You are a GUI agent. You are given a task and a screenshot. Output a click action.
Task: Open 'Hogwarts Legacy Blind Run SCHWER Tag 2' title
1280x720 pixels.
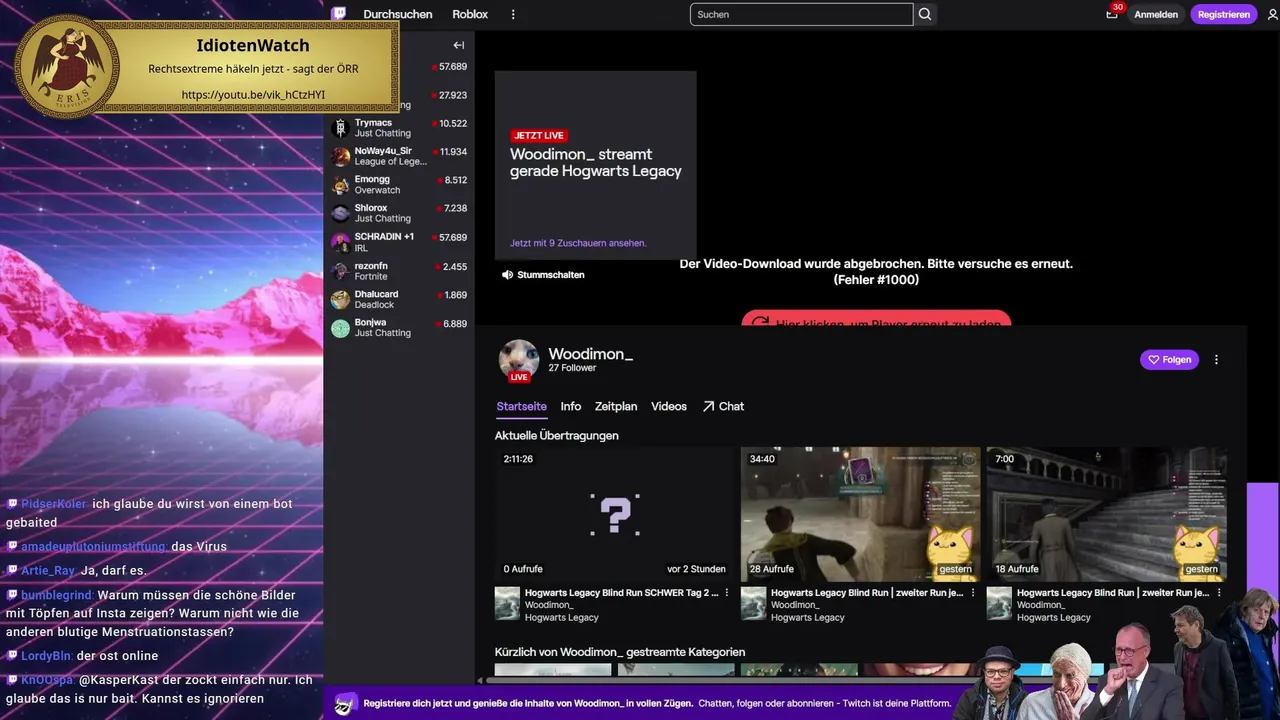pos(621,592)
